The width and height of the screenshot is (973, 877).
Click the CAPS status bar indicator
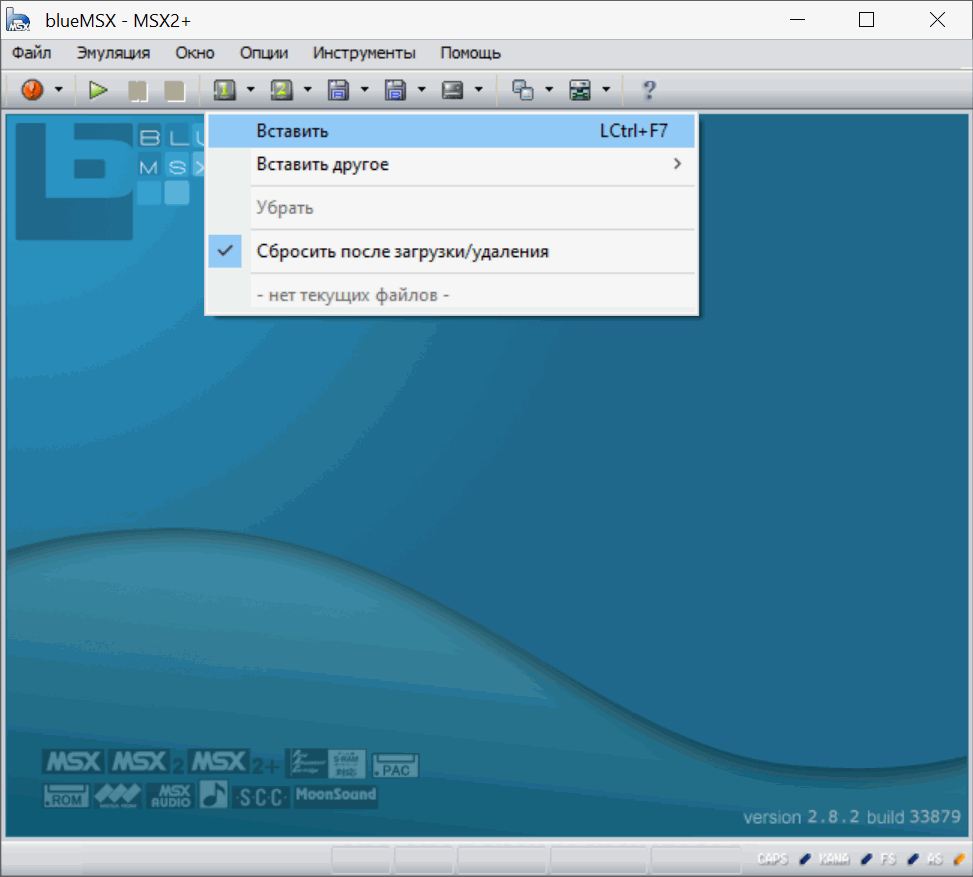point(773,859)
